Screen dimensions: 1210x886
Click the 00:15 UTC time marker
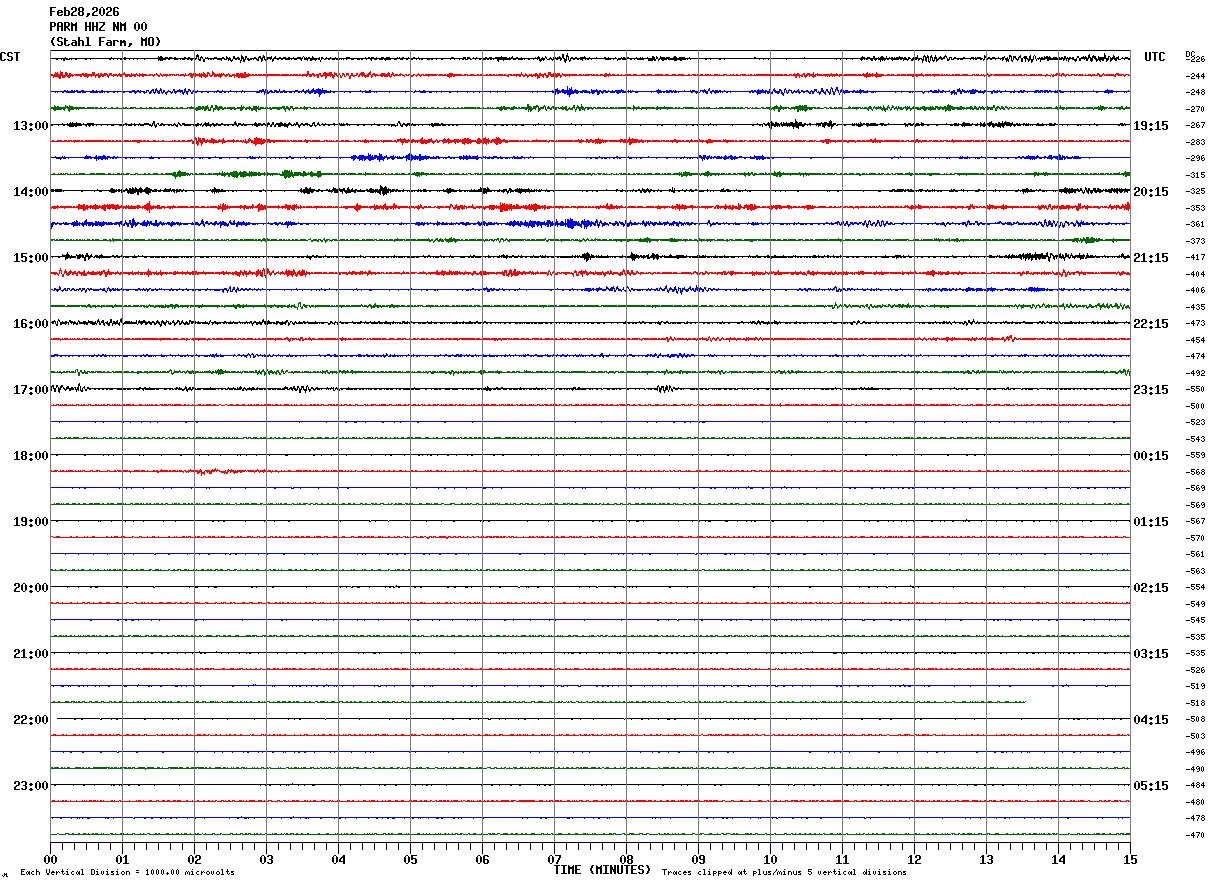[x=1150, y=456]
